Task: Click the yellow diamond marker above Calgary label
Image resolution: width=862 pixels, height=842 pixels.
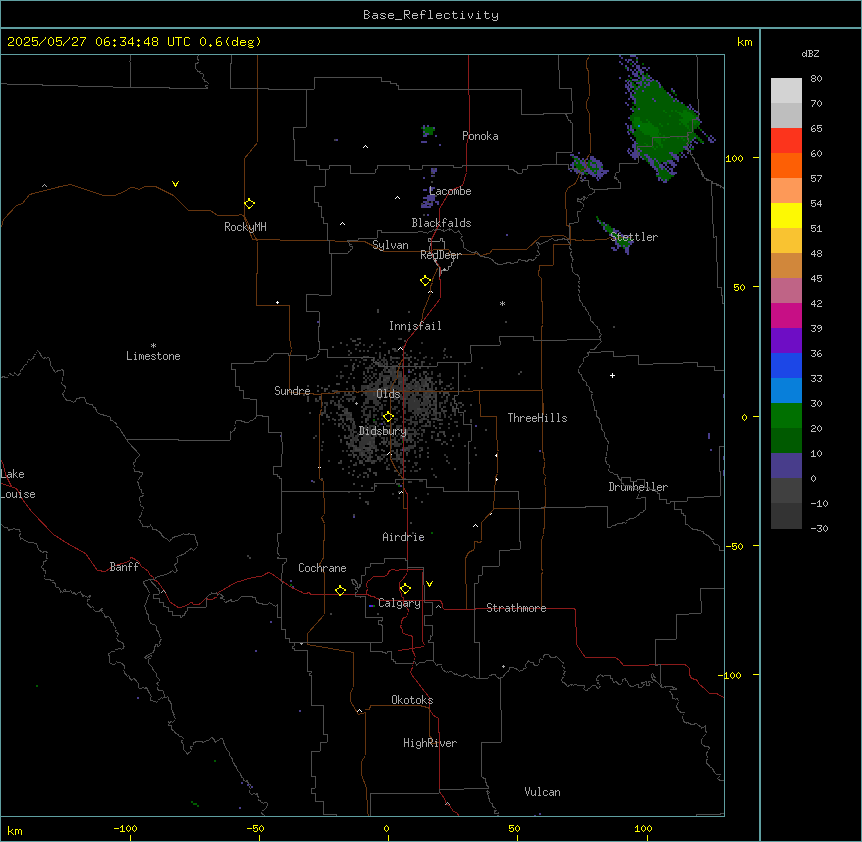Action: click(x=405, y=589)
